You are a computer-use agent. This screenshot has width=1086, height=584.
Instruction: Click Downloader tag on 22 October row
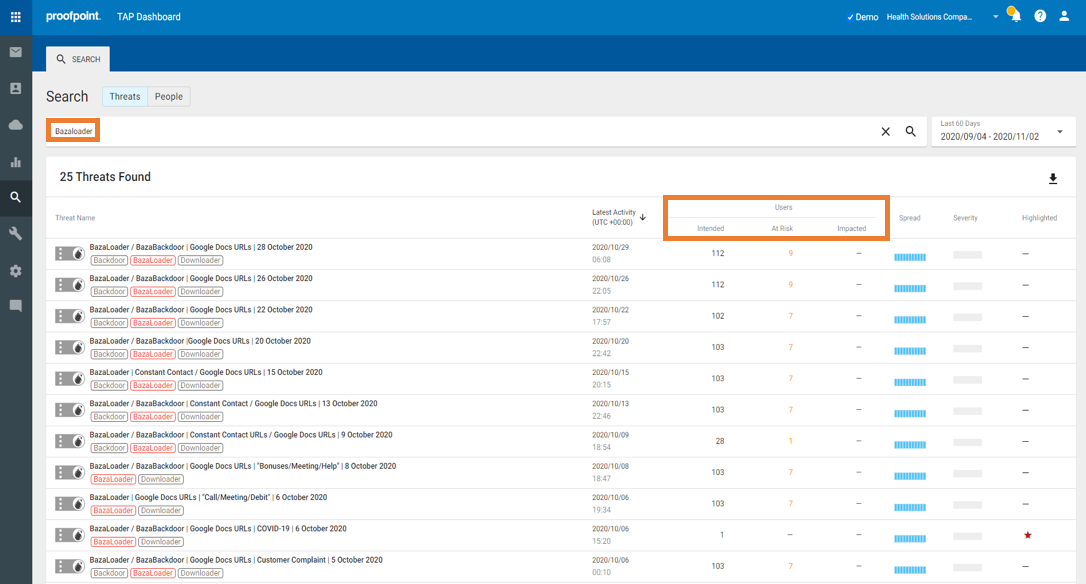(200, 323)
